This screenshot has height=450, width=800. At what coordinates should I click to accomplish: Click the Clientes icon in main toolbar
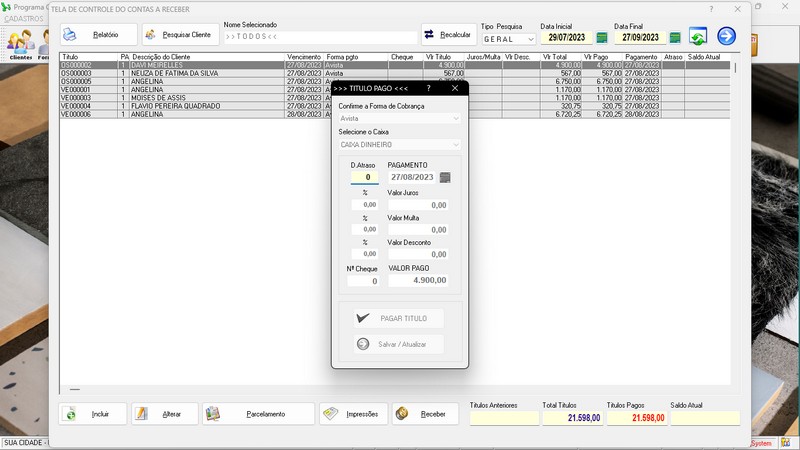click(x=20, y=44)
